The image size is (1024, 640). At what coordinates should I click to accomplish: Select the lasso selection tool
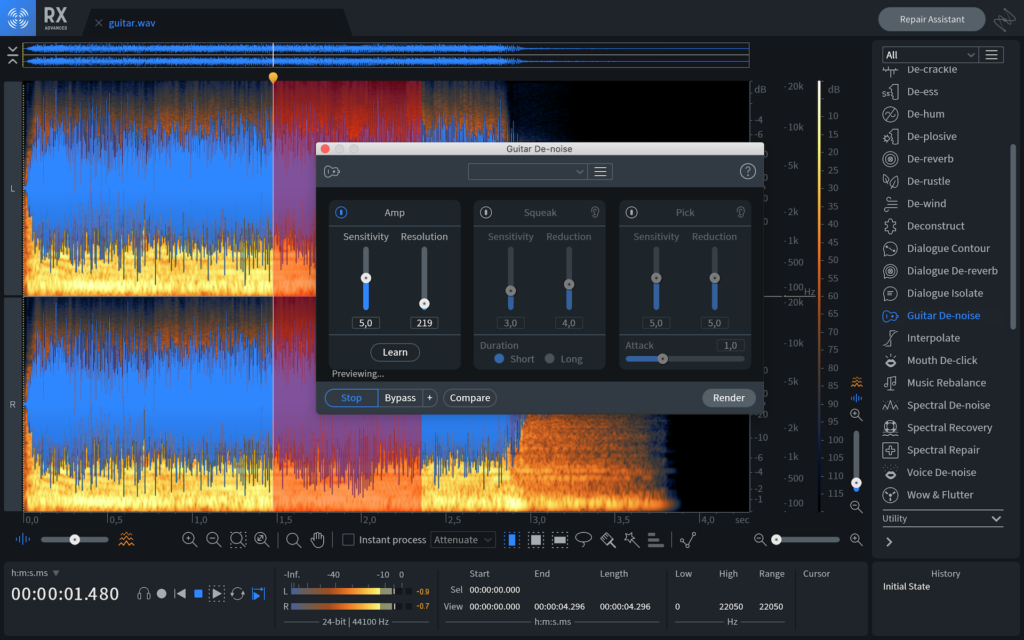583,540
